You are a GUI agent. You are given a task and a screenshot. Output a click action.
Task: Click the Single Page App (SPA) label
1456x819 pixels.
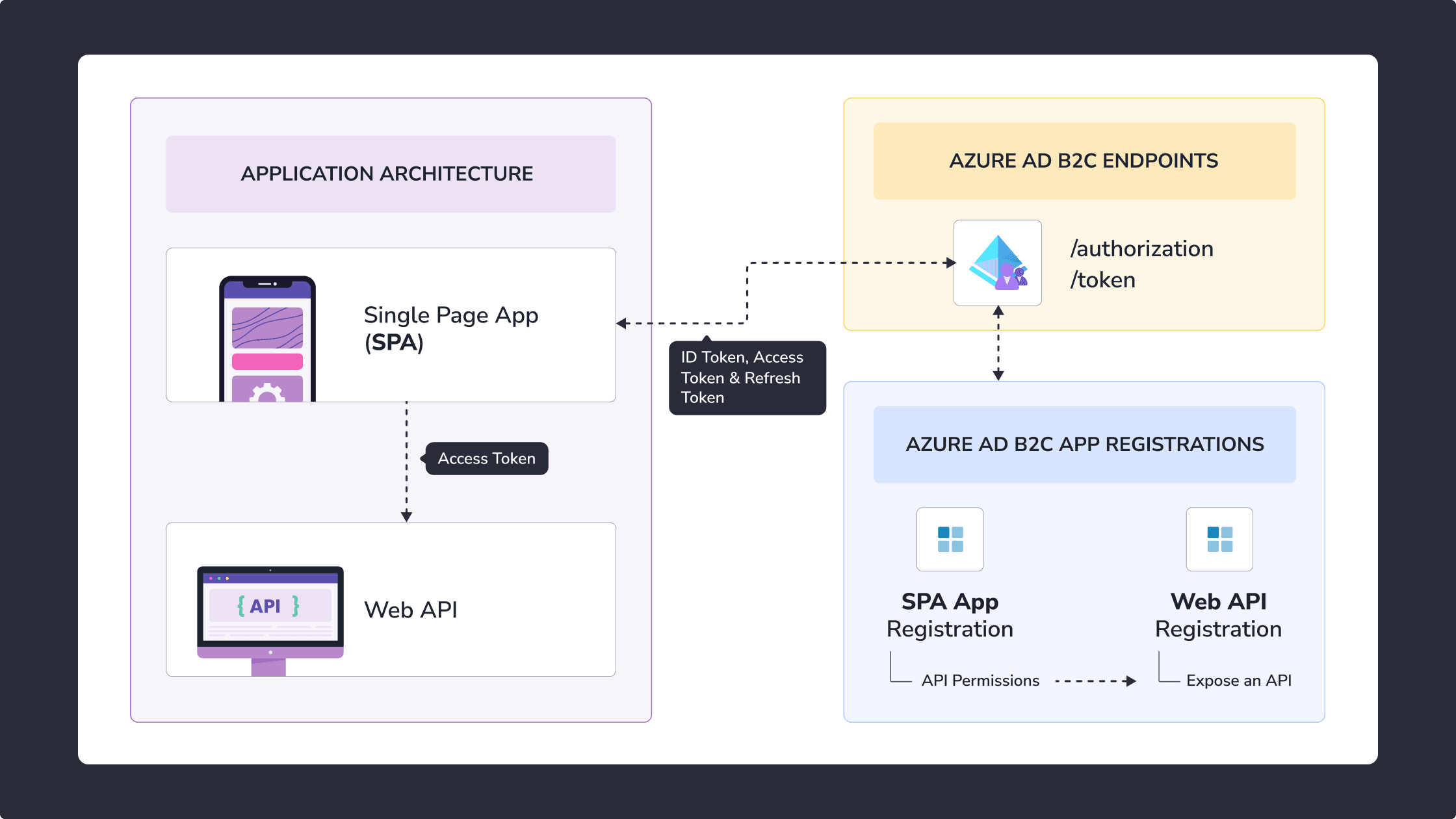(x=451, y=329)
